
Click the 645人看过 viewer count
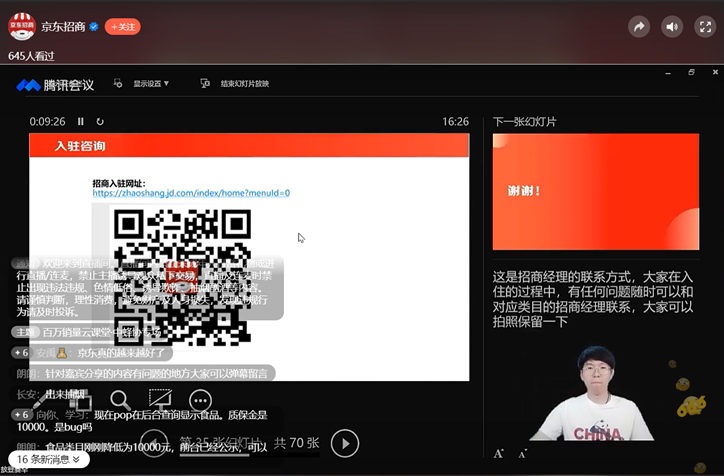[x=31, y=56]
